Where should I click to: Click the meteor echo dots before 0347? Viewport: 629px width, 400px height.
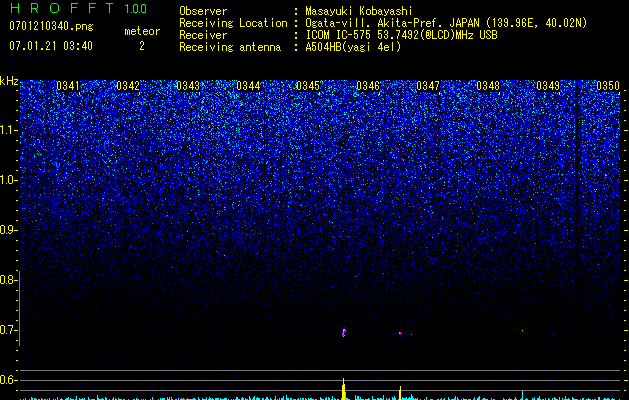(403, 333)
